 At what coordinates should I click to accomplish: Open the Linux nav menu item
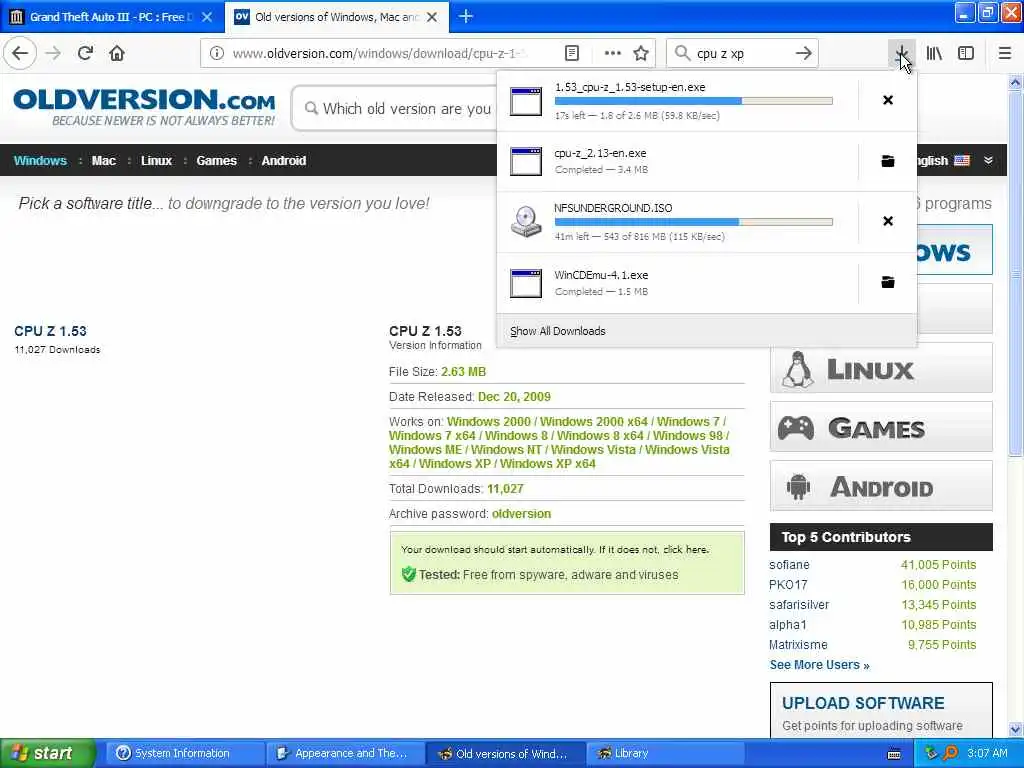[156, 161]
